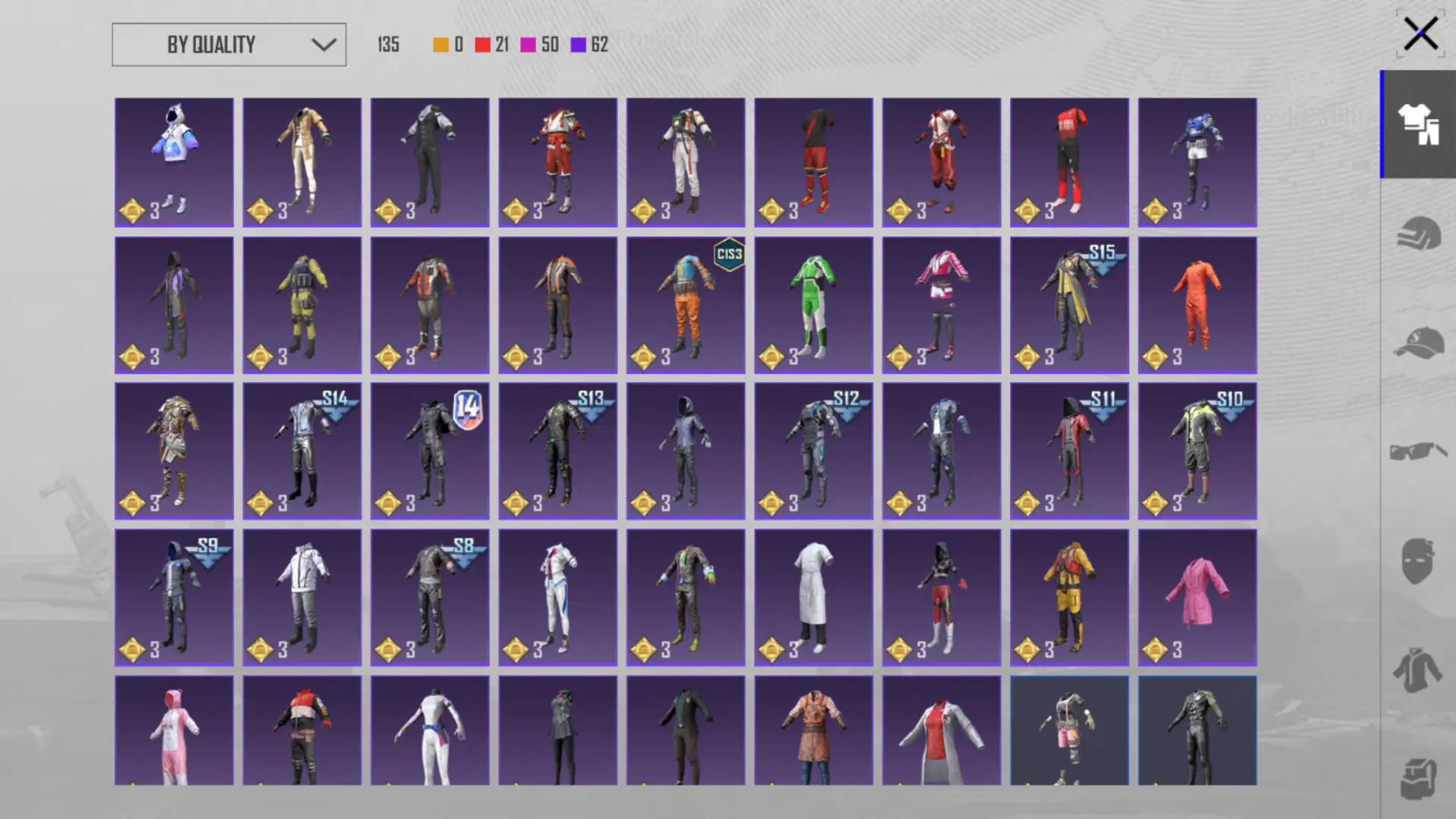Choose the green racing suit outfit
Viewport: 1456px width, 819px height.
coord(813,305)
